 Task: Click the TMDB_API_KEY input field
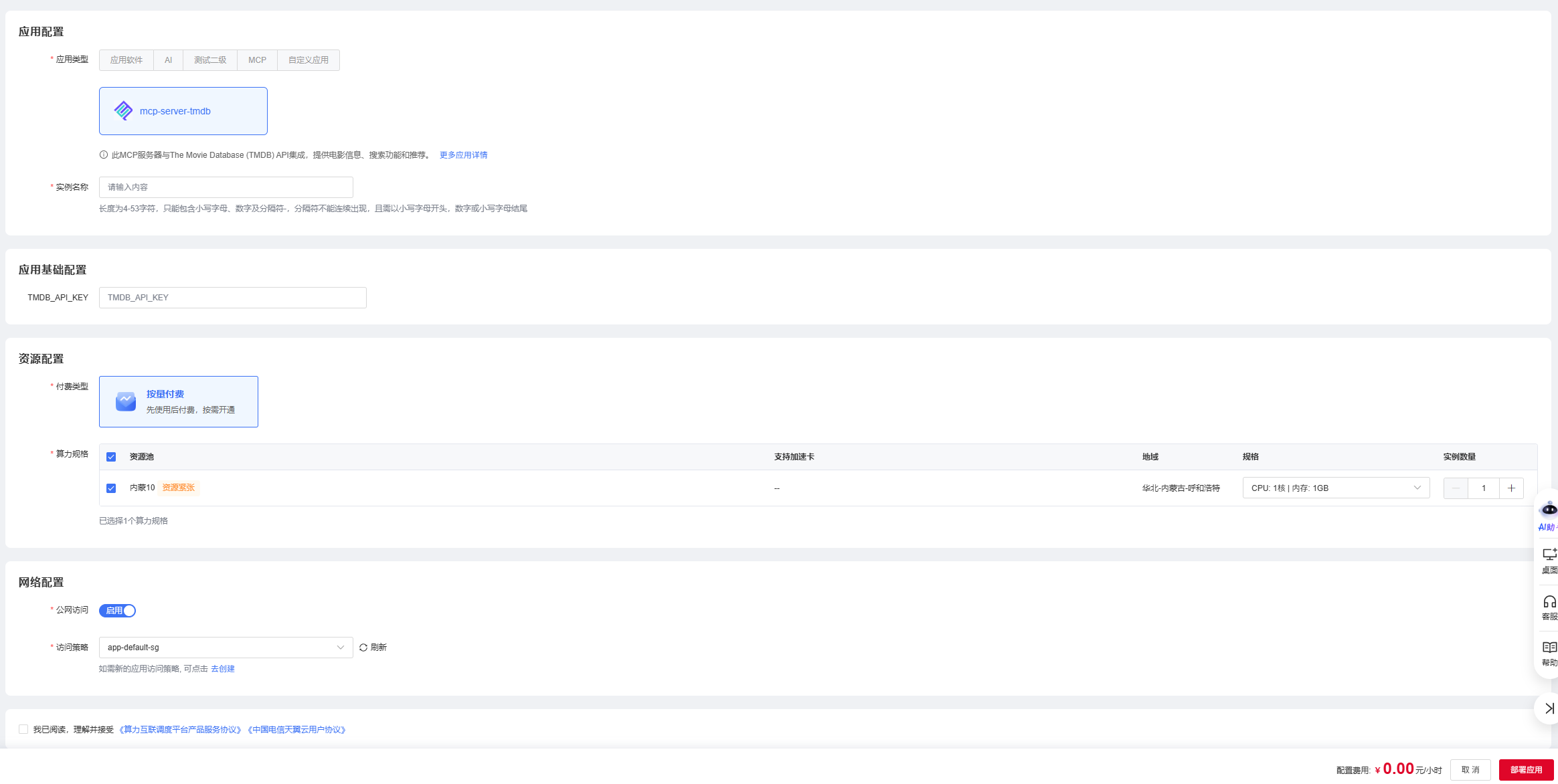pyautogui.click(x=232, y=298)
